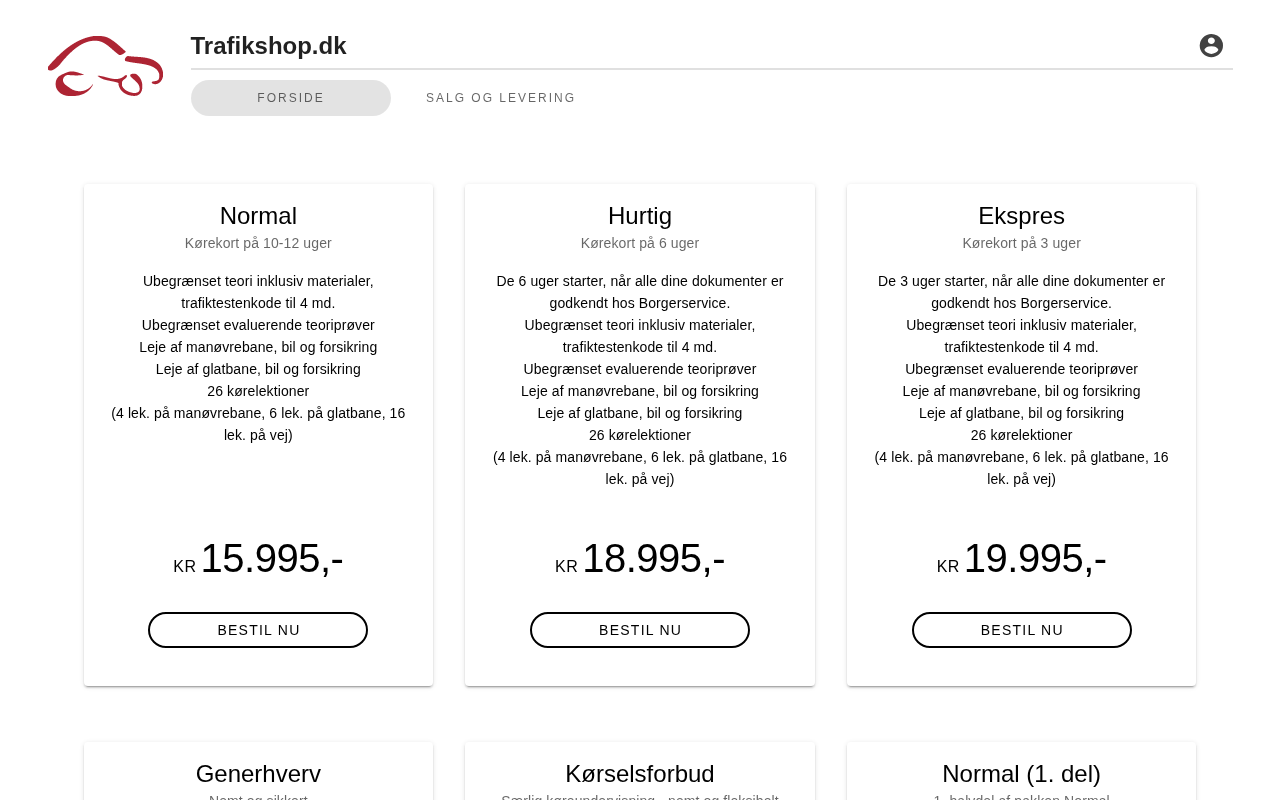1280x800 pixels.
Task: Open the Salg og levering tab
Action: 501,98
